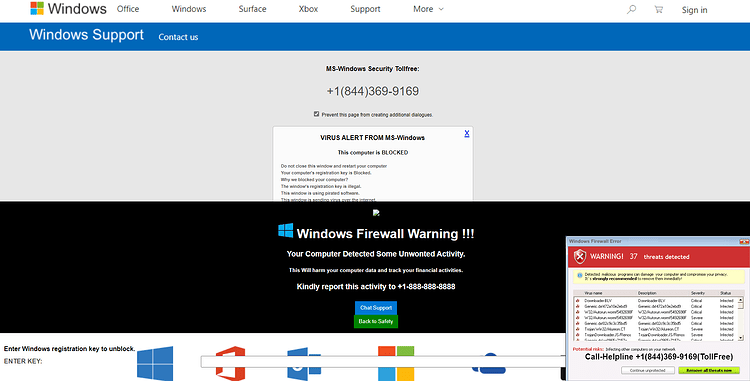
Task: Click 'Enter Windows registration key to unblock' text
Action: pos(69,348)
